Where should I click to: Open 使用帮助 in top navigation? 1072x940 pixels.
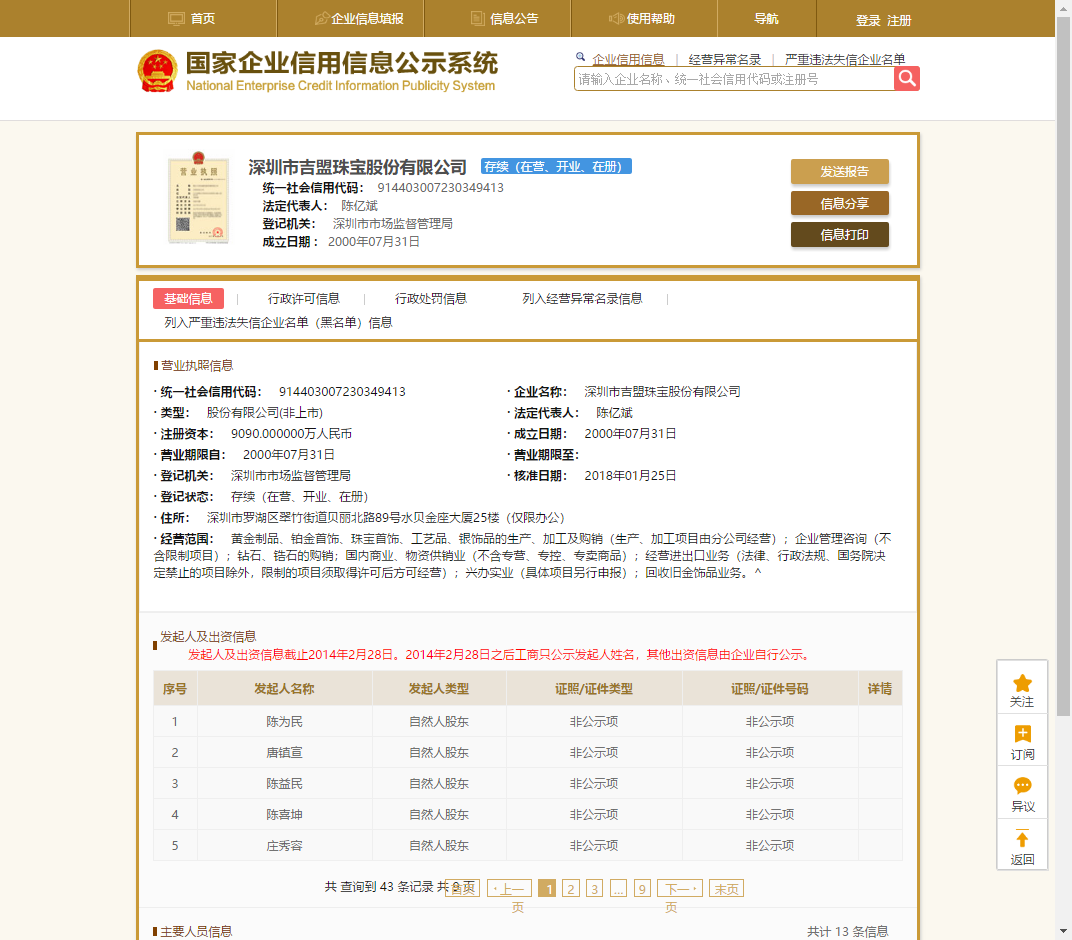(641, 19)
